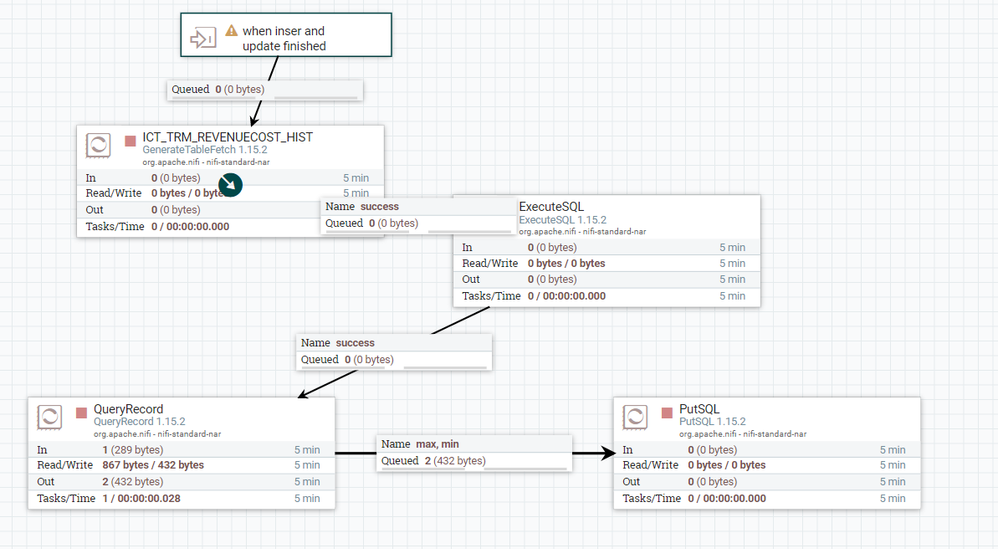Image resolution: width=998 pixels, height=549 pixels.
Task: Click the PutSQL processor name
Action: (699, 409)
